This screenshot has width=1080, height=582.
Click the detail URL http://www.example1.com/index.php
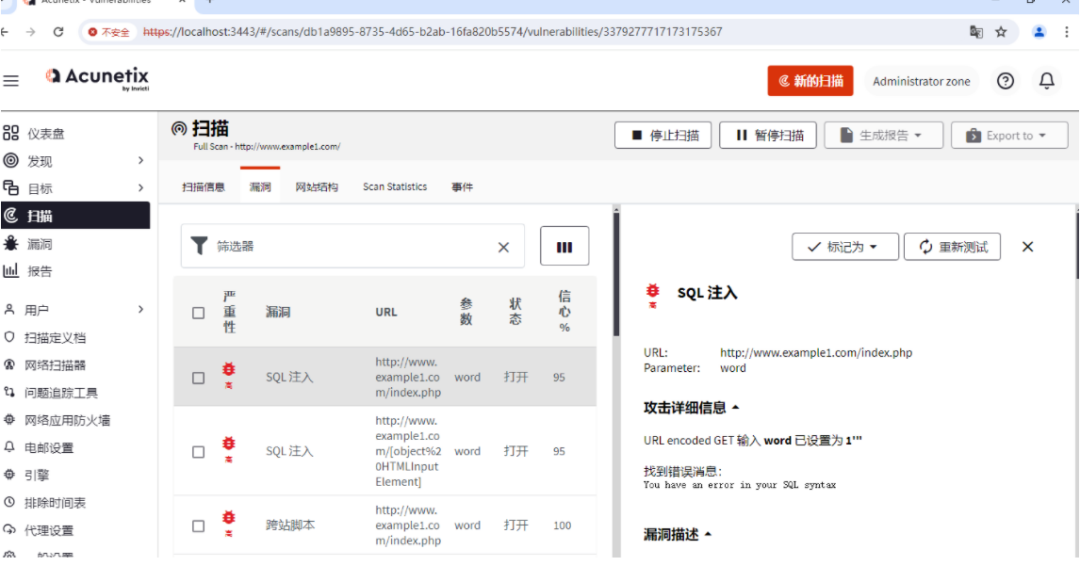816,353
